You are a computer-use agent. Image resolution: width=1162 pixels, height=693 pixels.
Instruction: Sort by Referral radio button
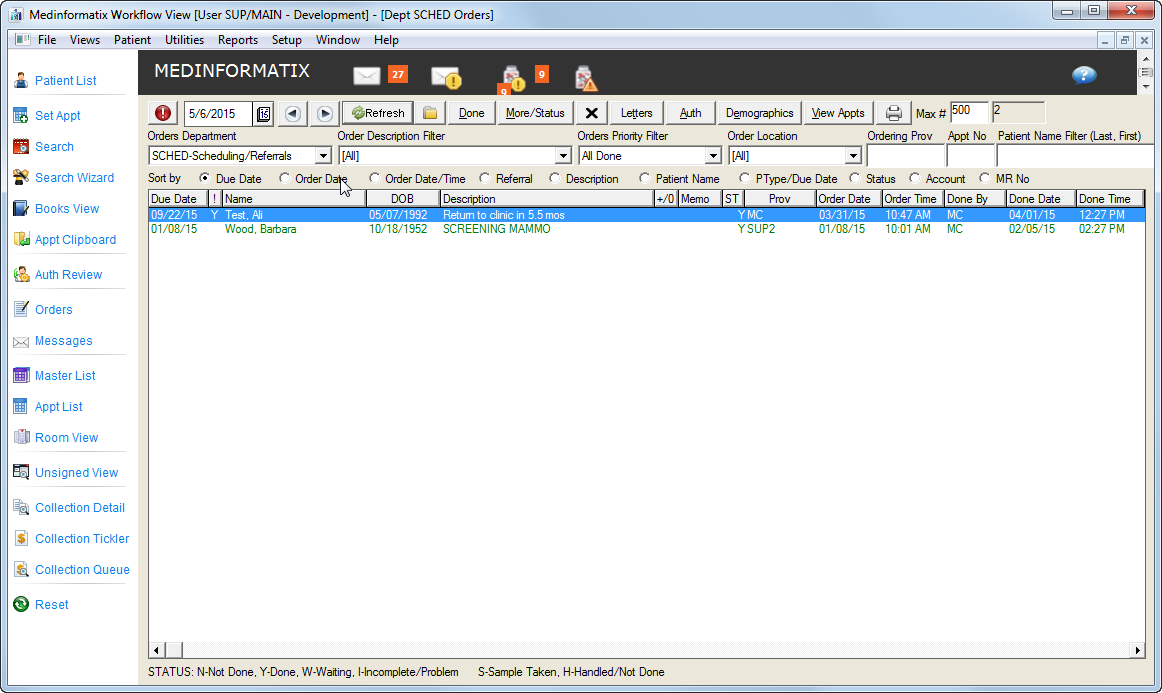485,179
